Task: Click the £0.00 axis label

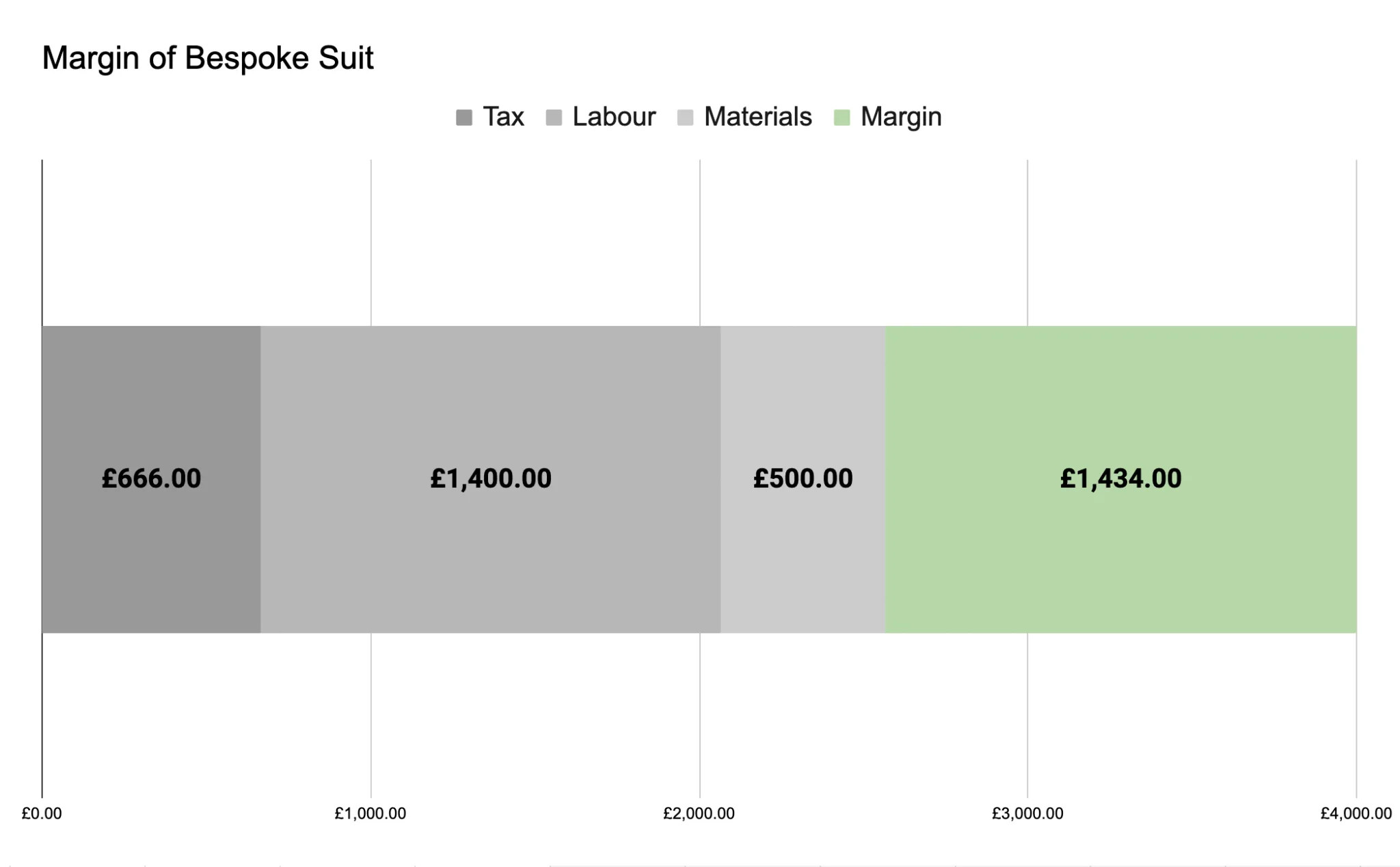Action: [42, 813]
